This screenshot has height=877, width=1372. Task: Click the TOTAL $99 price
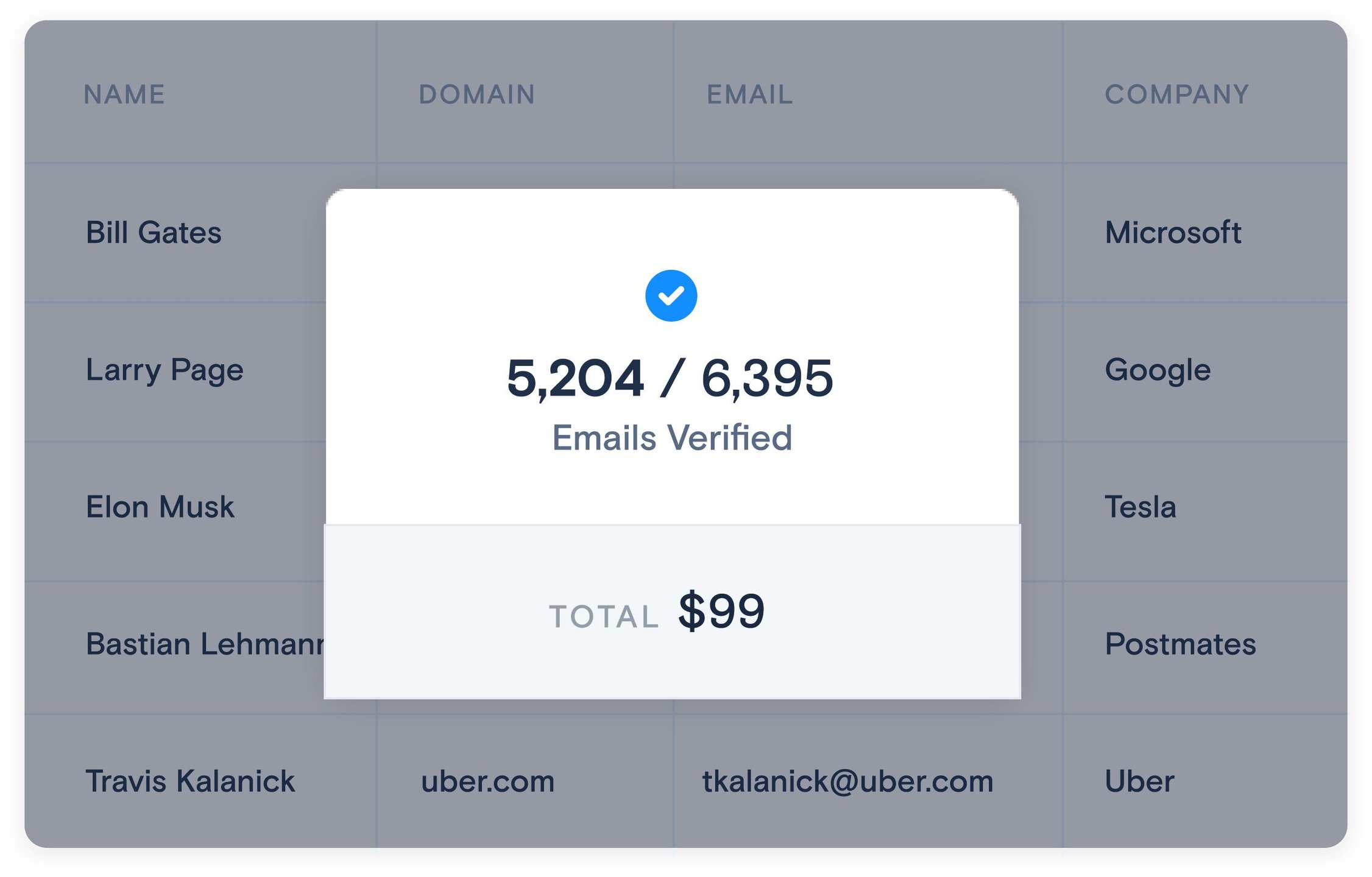point(657,611)
